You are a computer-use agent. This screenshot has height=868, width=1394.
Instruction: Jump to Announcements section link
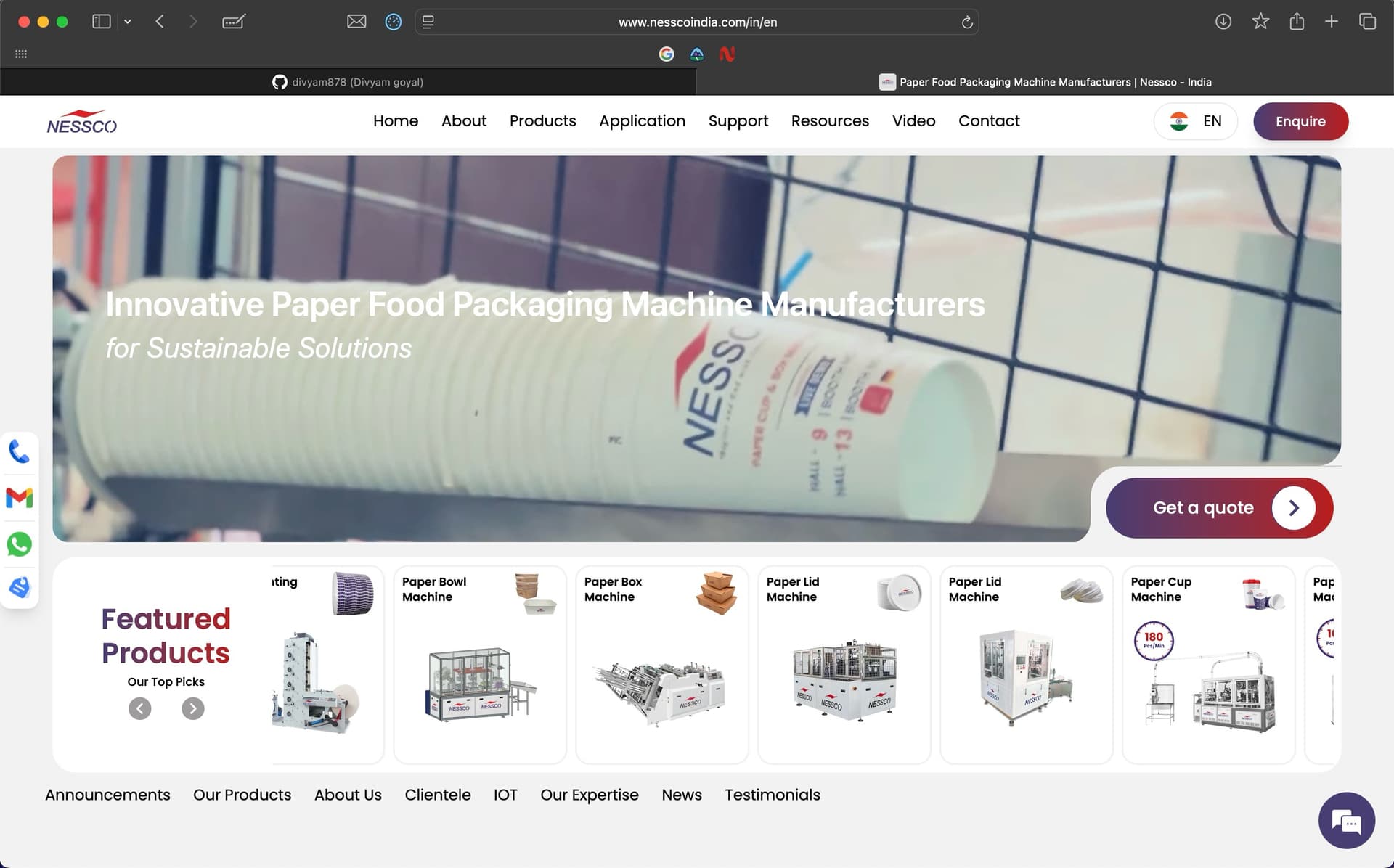pyautogui.click(x=107, y=795)
